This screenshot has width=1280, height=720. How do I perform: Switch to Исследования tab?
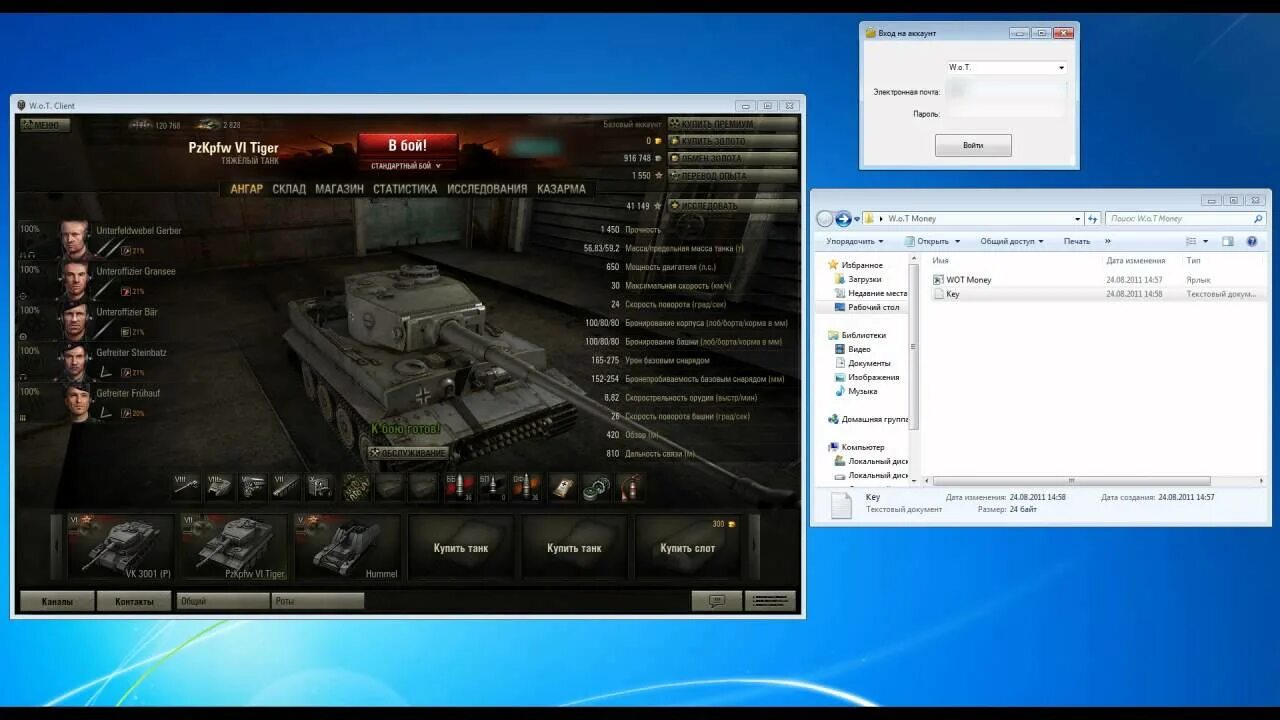487,189
